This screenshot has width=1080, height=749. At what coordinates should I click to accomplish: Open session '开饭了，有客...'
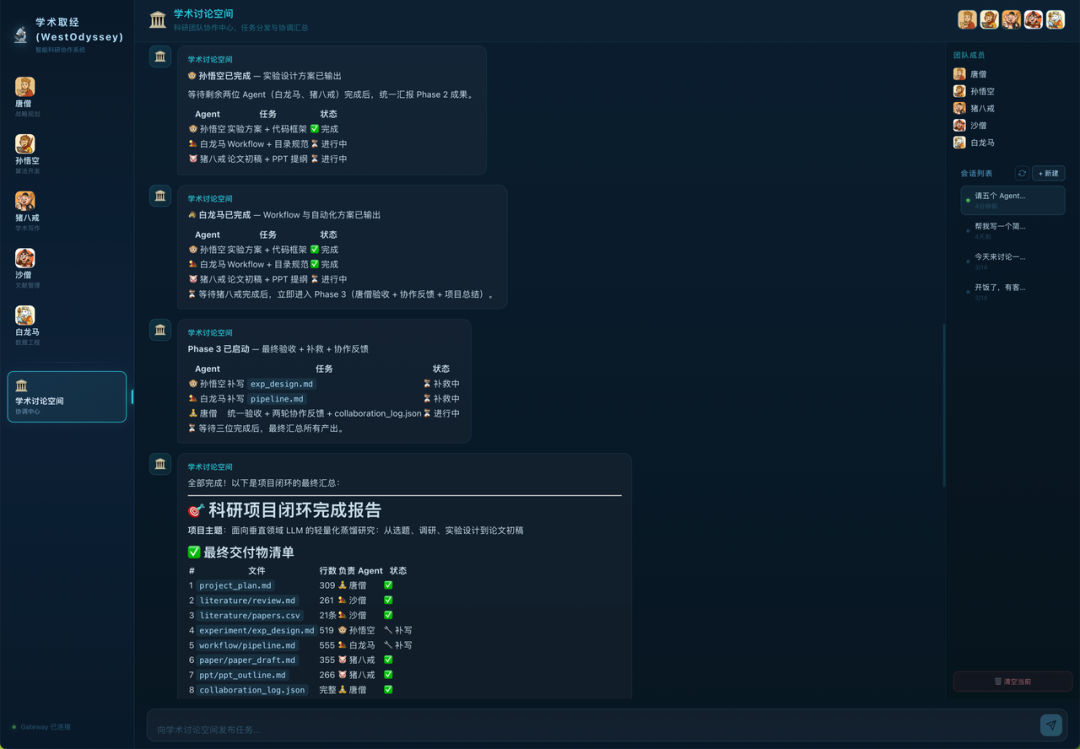coord(1012,291)
